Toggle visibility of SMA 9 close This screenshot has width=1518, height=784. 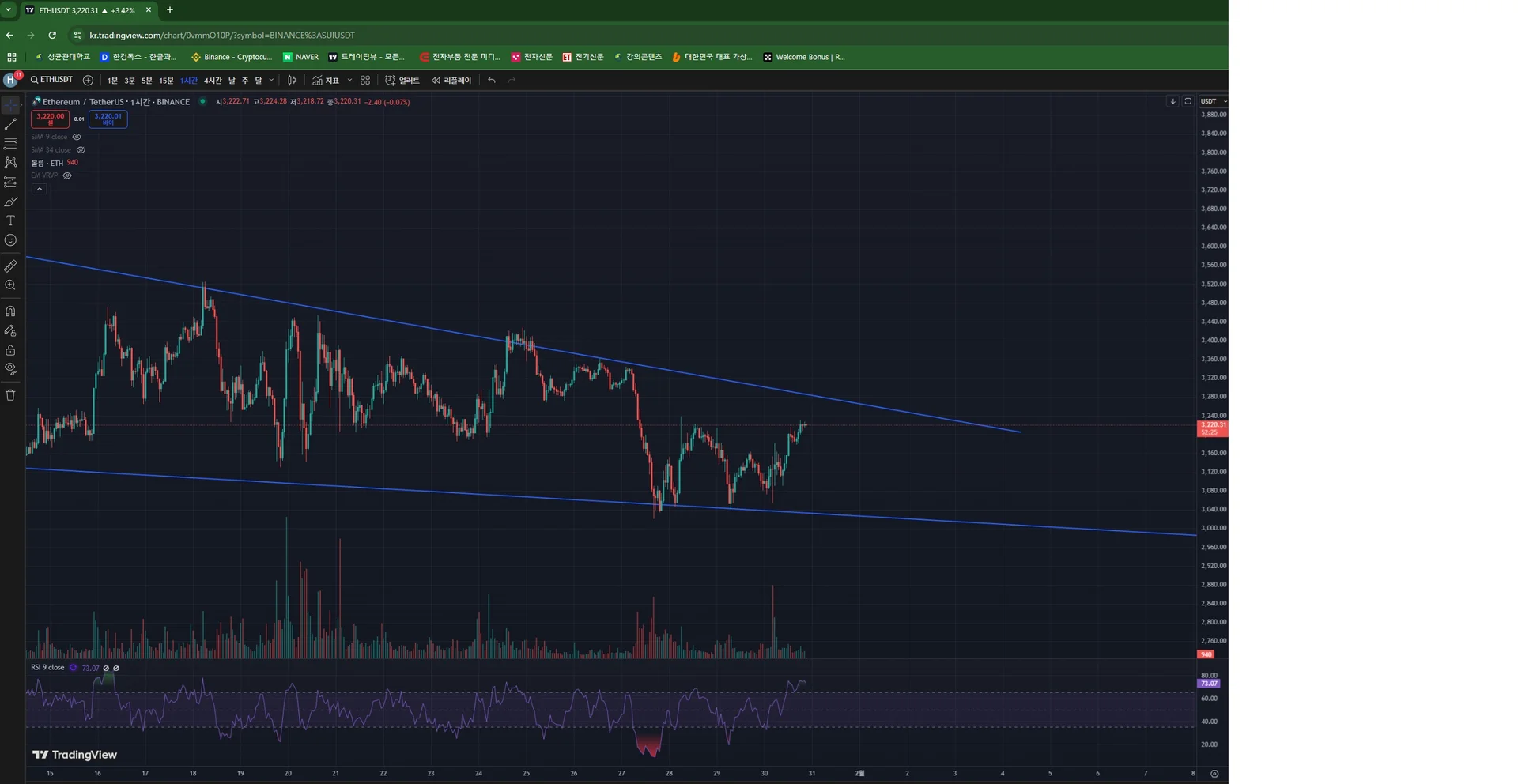point(77,137)
